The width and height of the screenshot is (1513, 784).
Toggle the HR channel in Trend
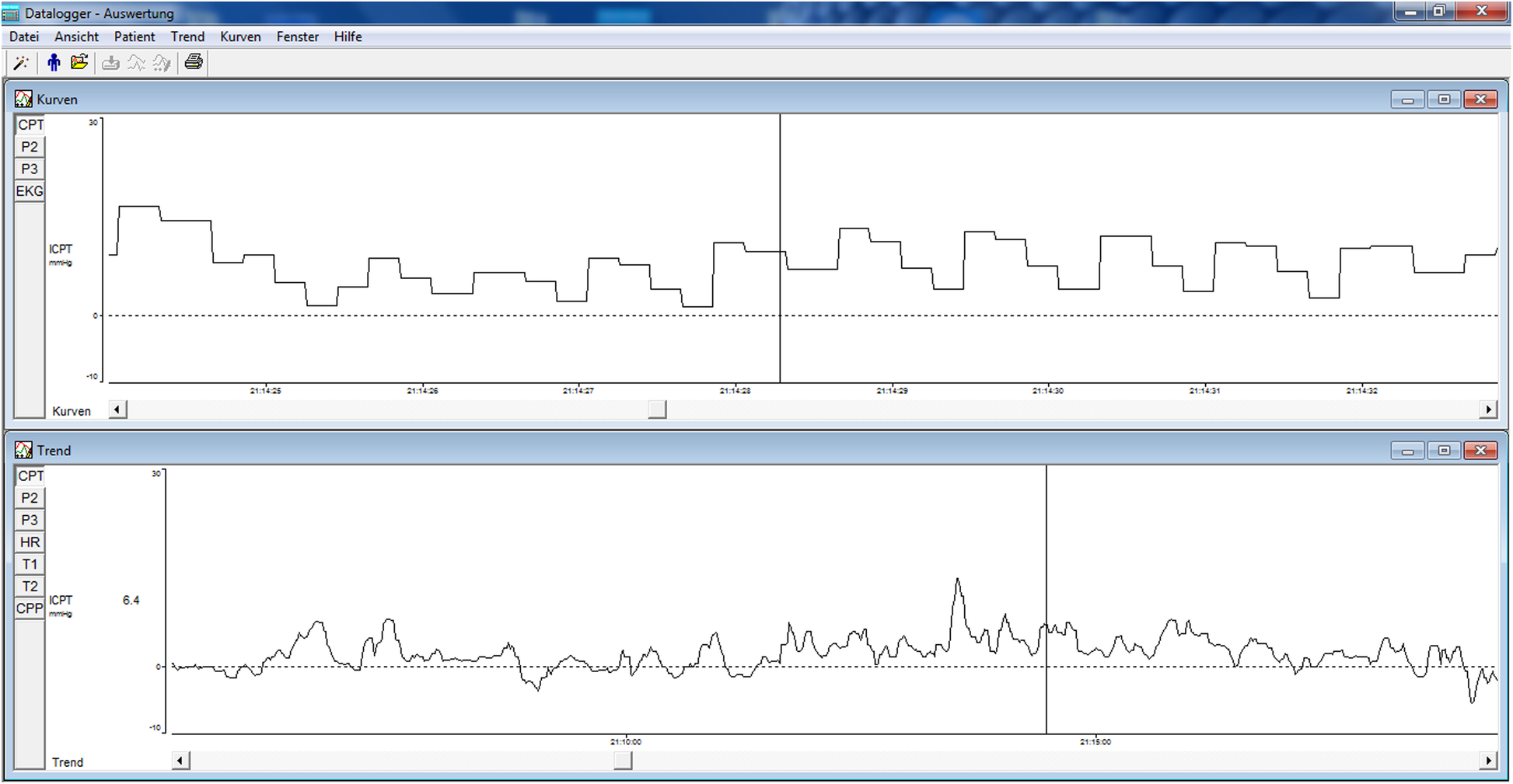30,542
